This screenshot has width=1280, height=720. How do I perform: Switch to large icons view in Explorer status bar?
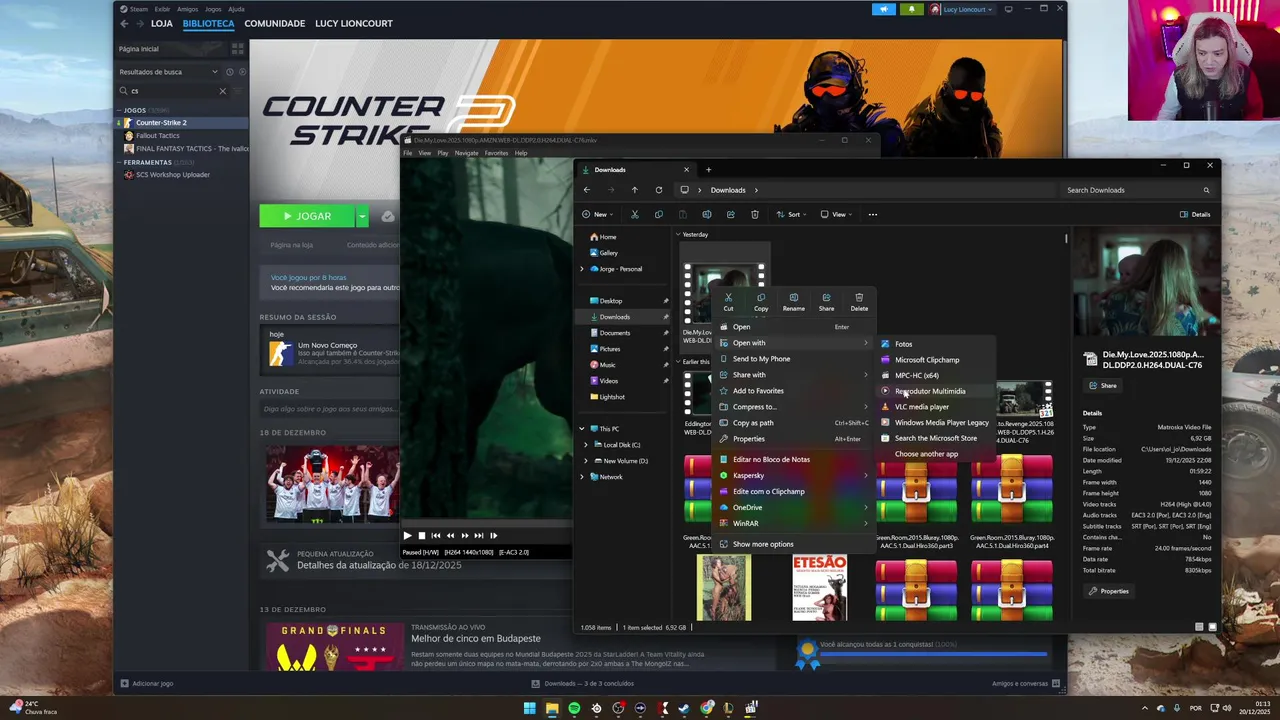[1212, 627]
